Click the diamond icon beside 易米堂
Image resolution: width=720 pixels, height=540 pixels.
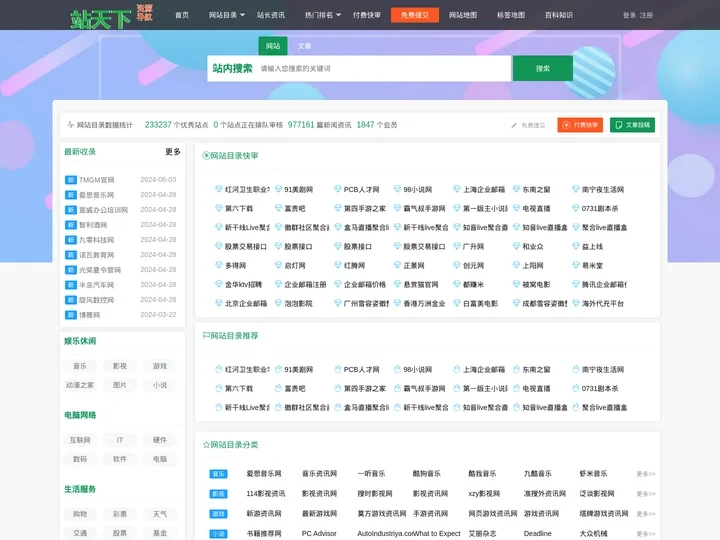tap(576, 265)
